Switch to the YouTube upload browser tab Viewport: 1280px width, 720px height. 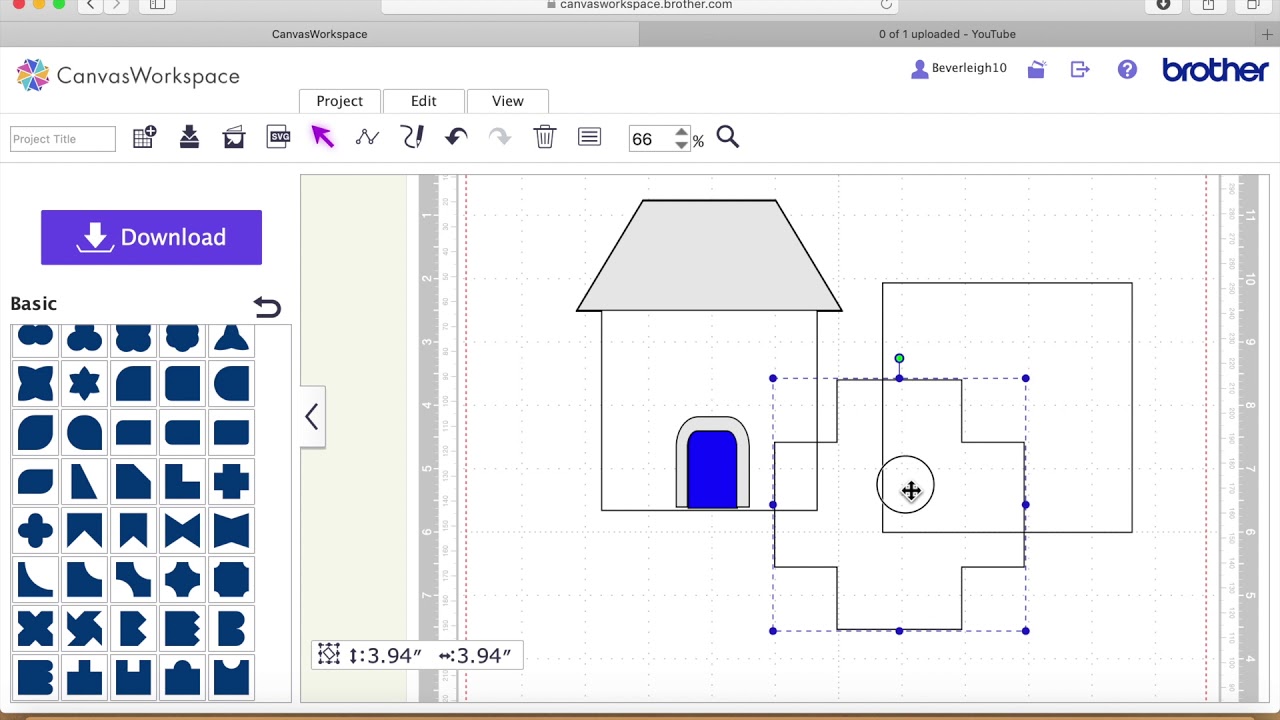[947, 34]
